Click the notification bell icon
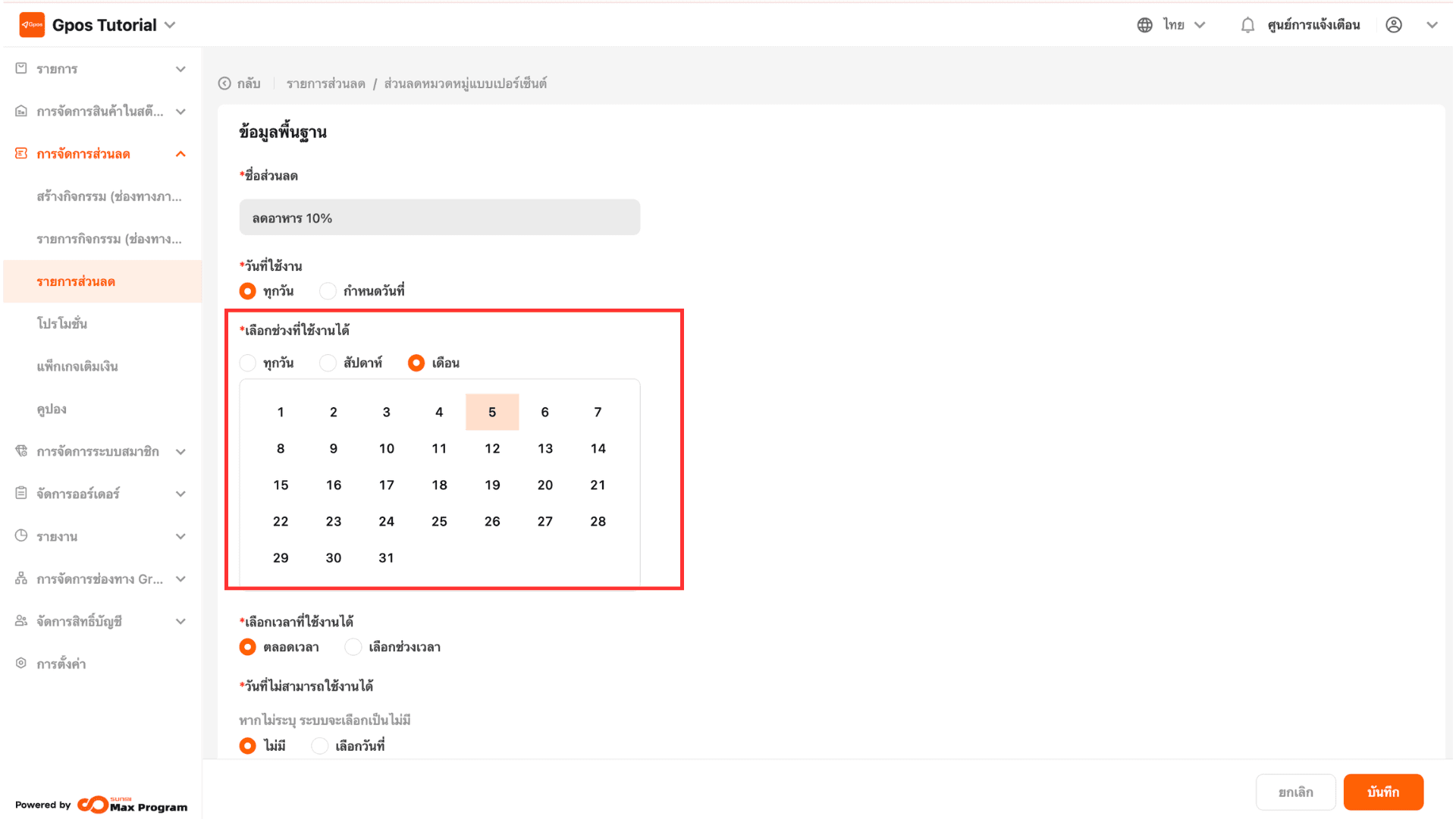This screenshot has width=1456, height=819. [x=1247, y=25]
